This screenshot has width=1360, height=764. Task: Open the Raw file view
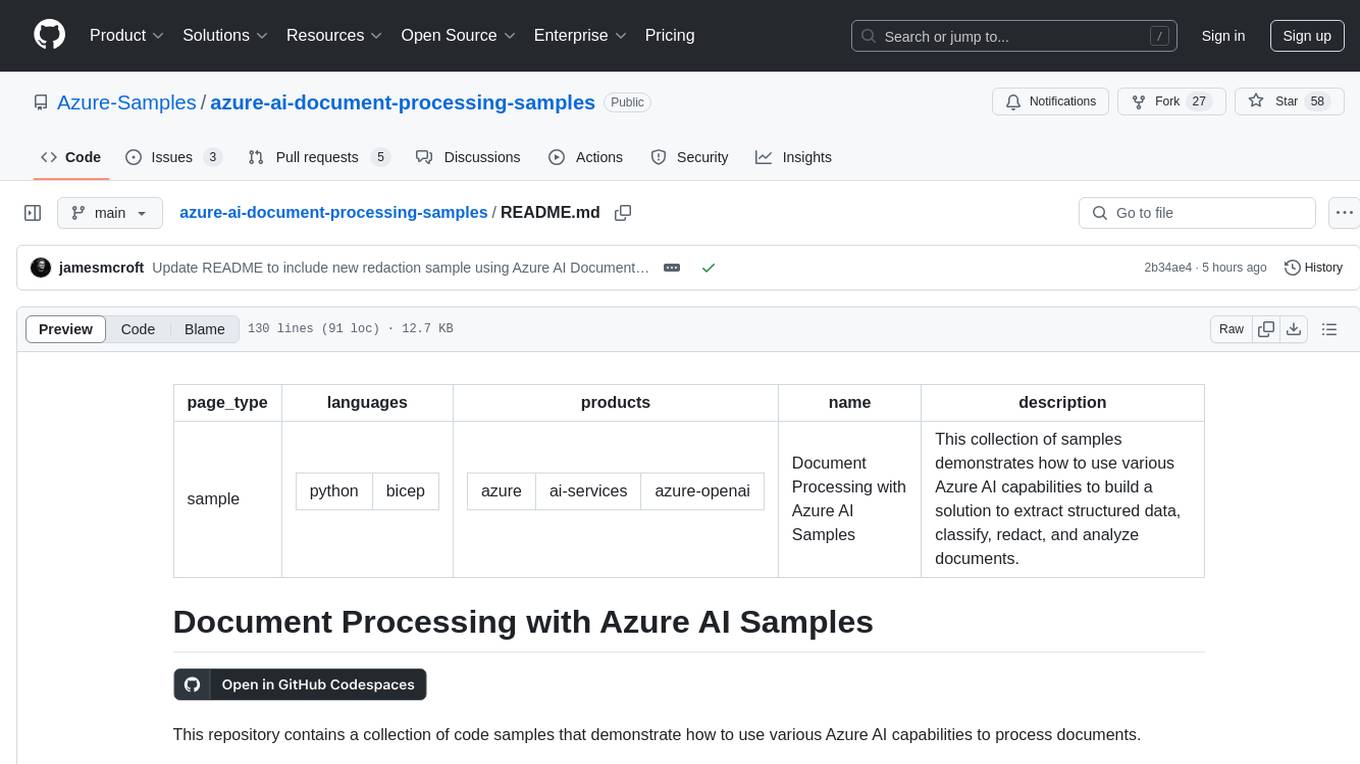(1231, 329)
